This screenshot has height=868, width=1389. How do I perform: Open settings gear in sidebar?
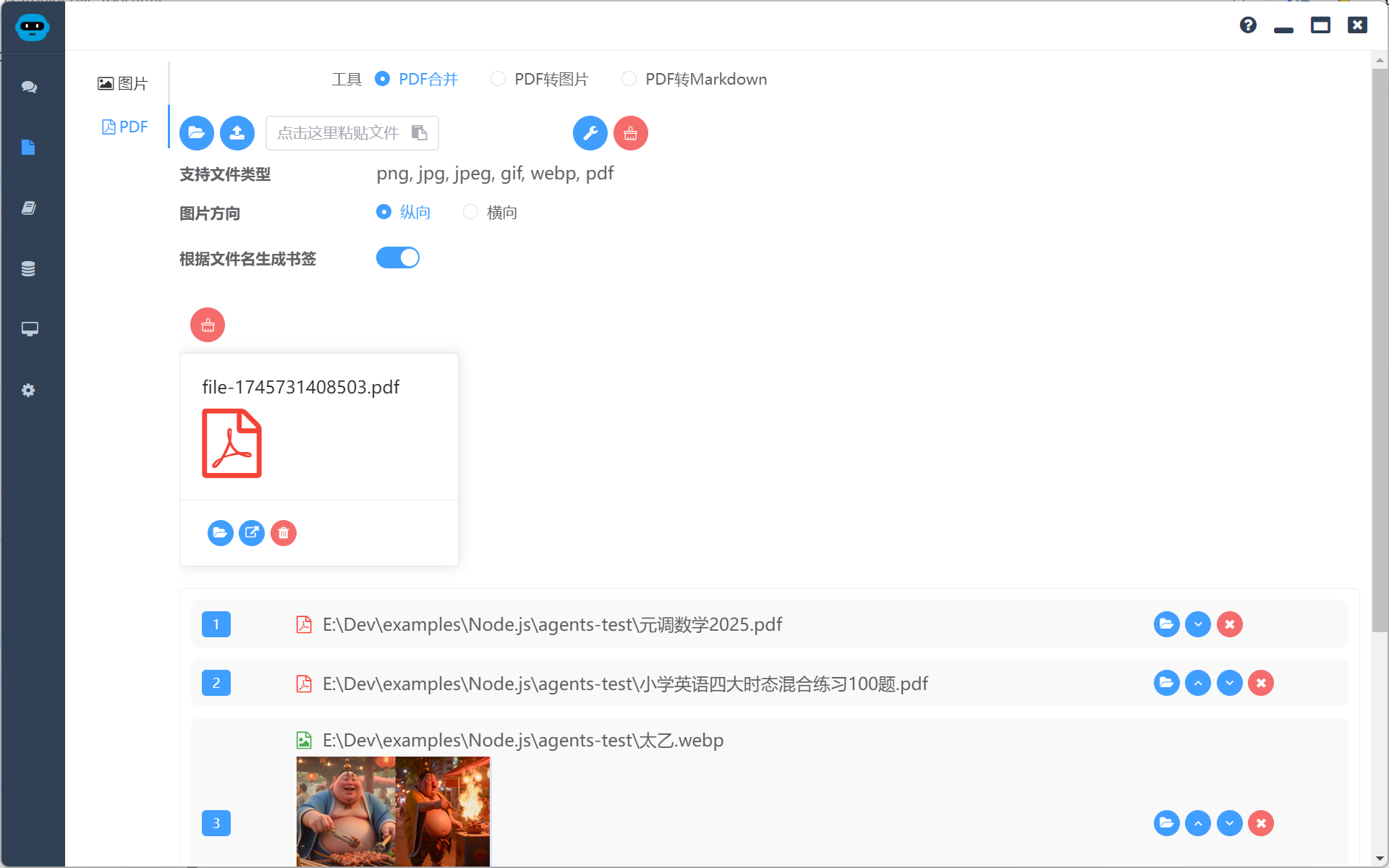pos(29,391)
